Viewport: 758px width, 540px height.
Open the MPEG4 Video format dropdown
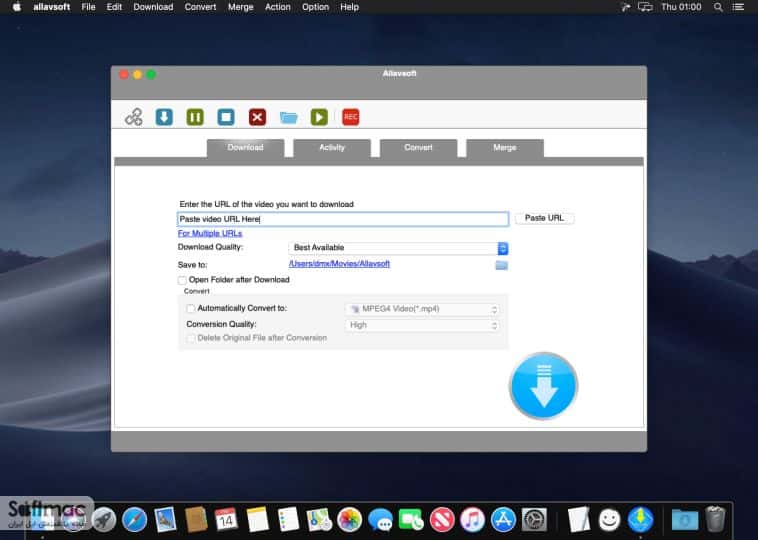tap(422, 309)
